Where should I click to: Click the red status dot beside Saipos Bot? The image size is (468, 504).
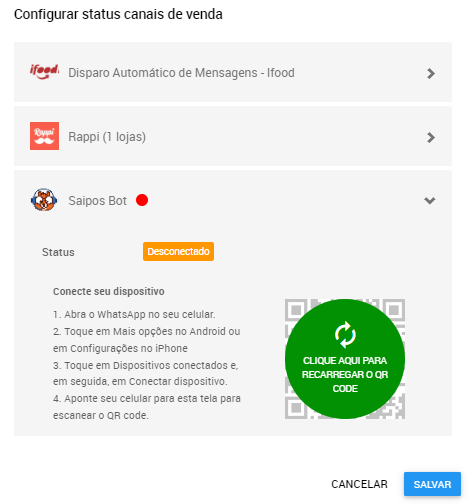point(142,200)
